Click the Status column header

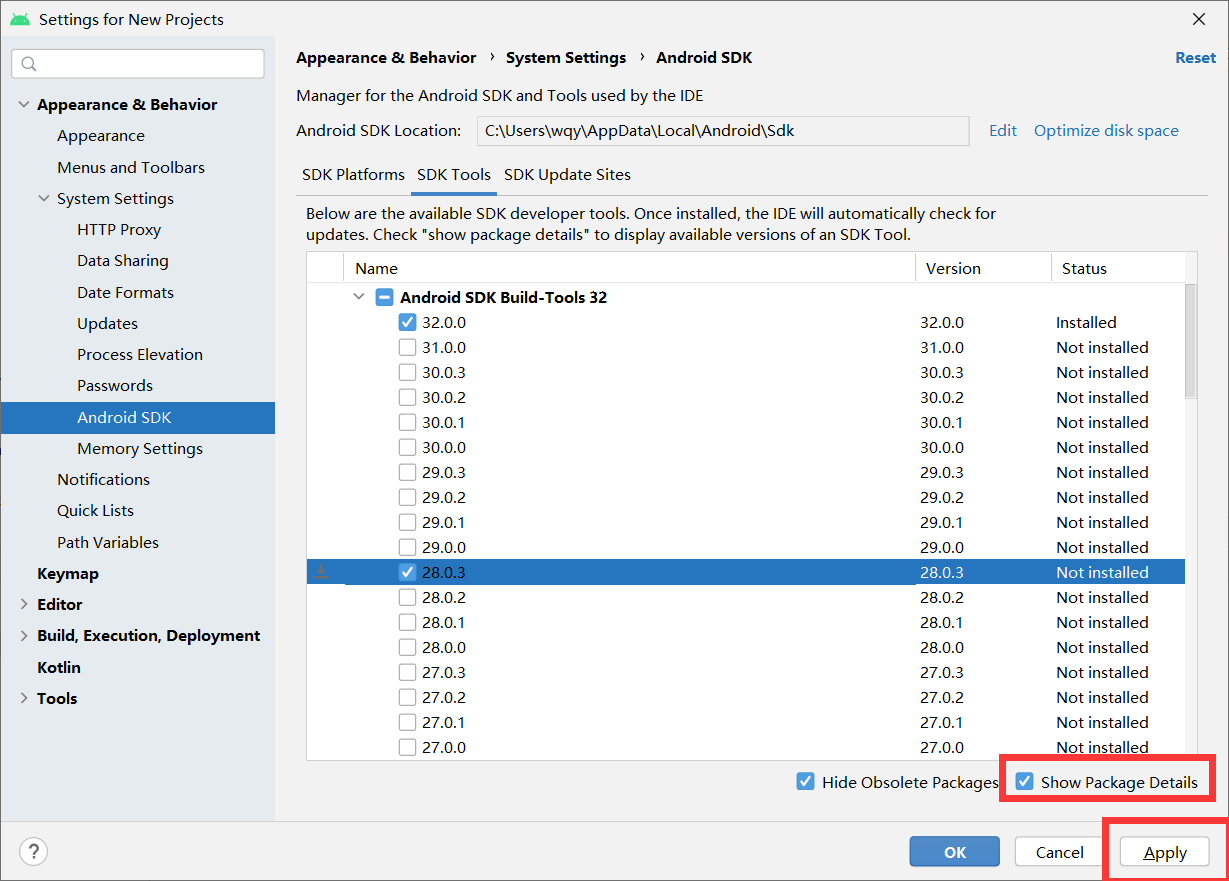pyautogui.click(x=1117, y=268)
